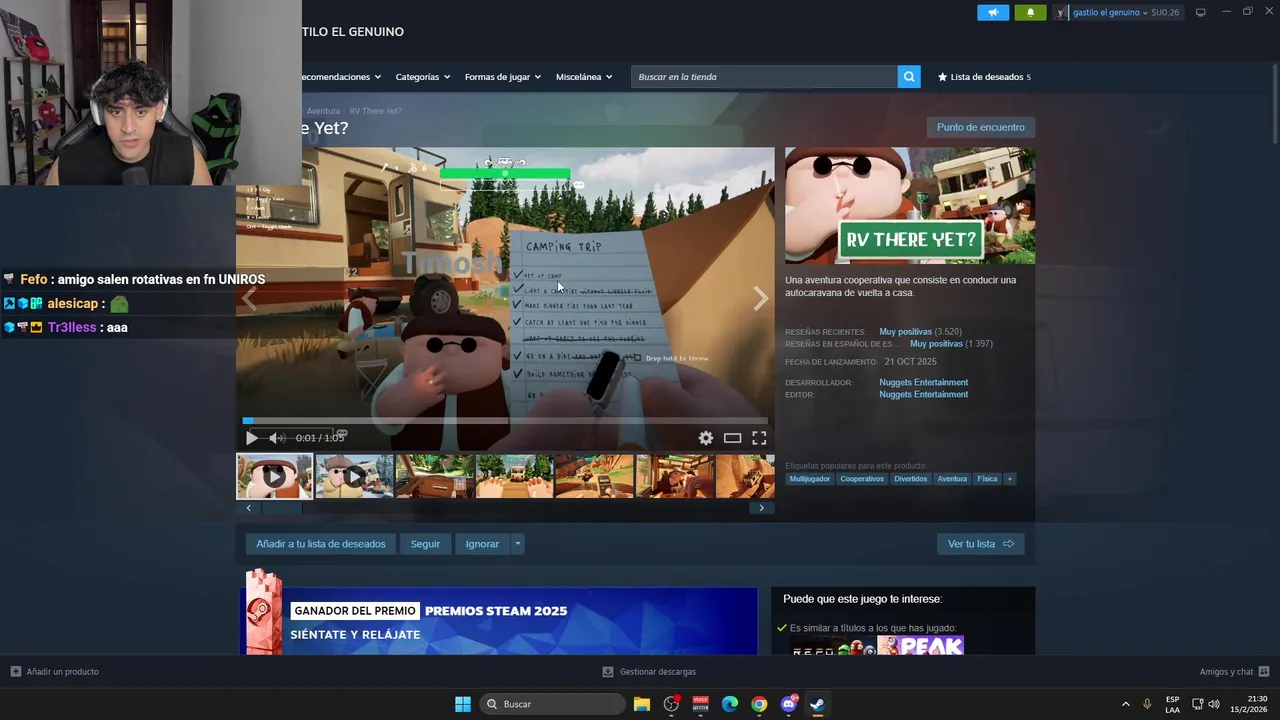Open File Explorer in taskbar
This screenshot has height=720, width=1280.
point(642,704)
